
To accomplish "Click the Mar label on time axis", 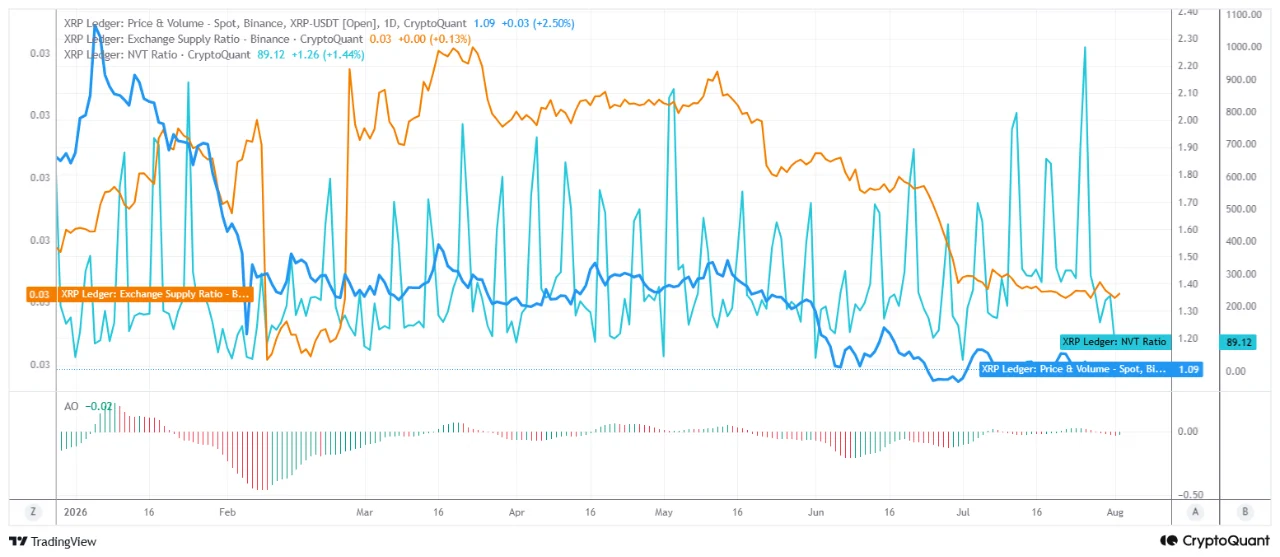I will pos(364,511).
